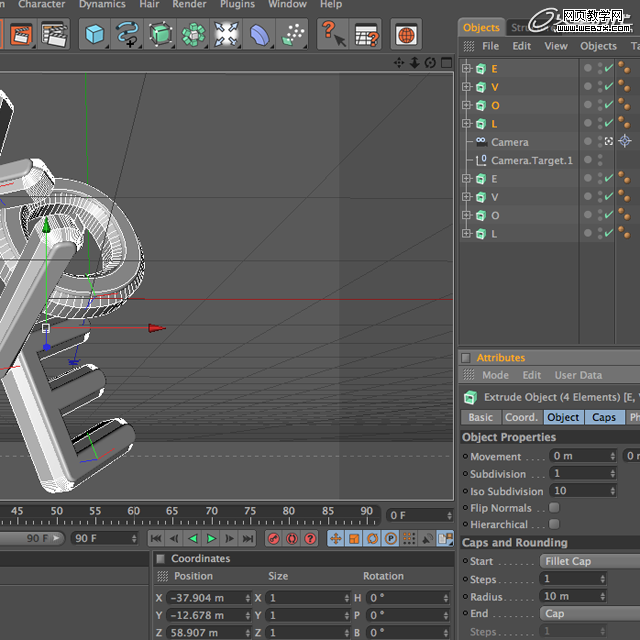Open the particle emitter icon
This screenshot has height=640, width=640.
tap(293, 34)
